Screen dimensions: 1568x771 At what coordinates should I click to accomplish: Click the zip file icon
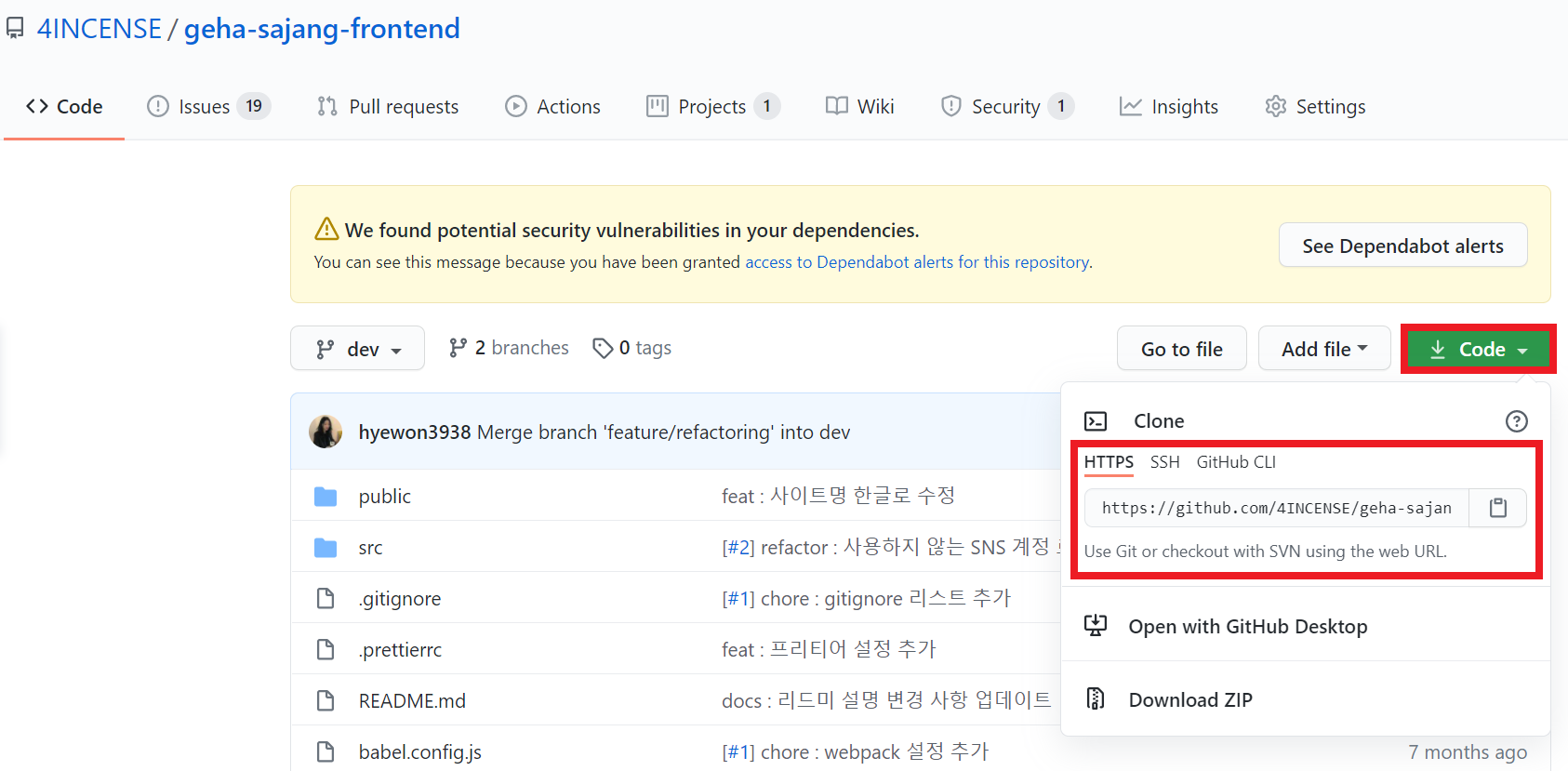1096,698
